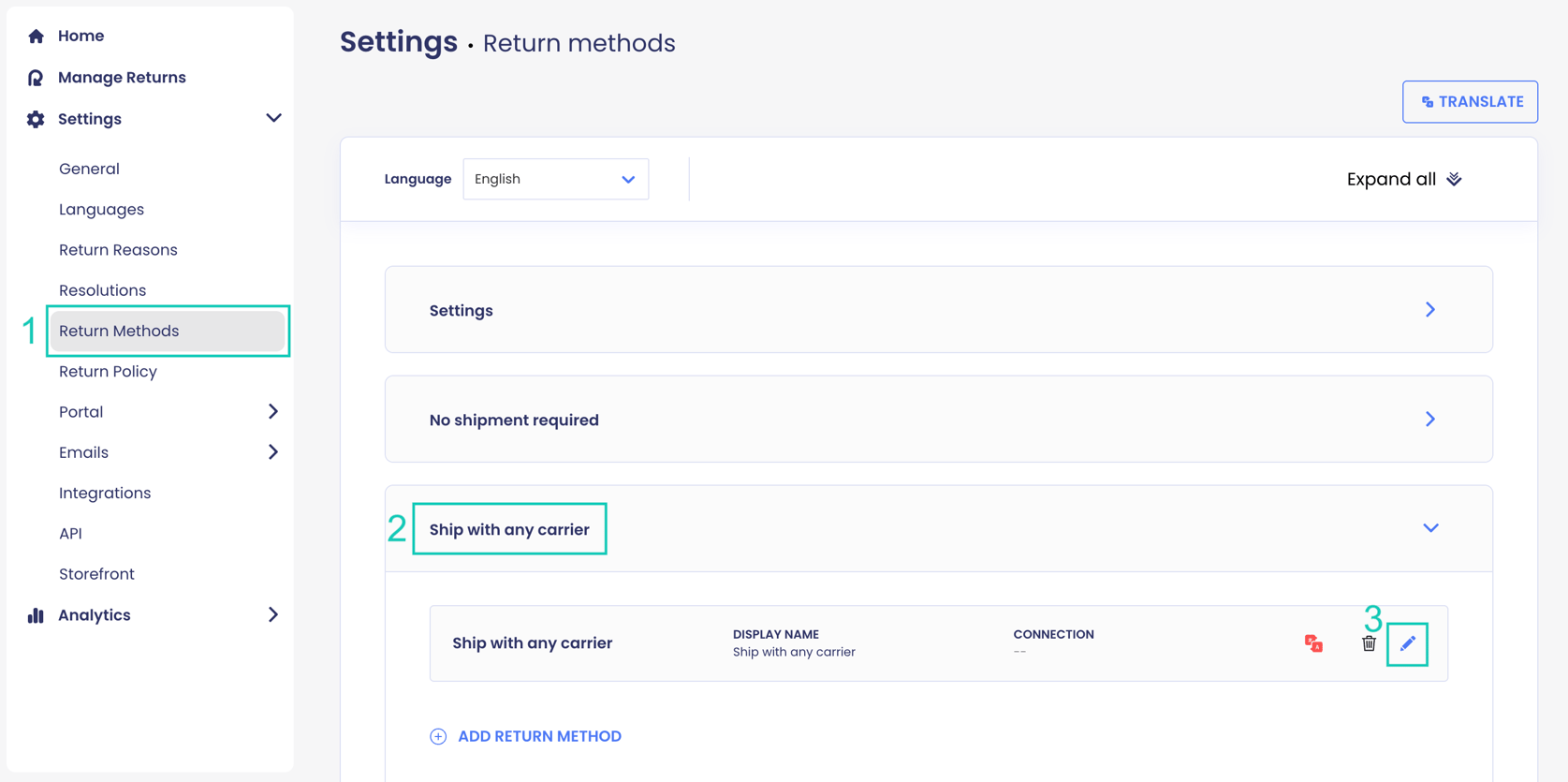Click the red translation status icon
This screenshot has width=1568, height=782.
click(x=1313, y=643)
